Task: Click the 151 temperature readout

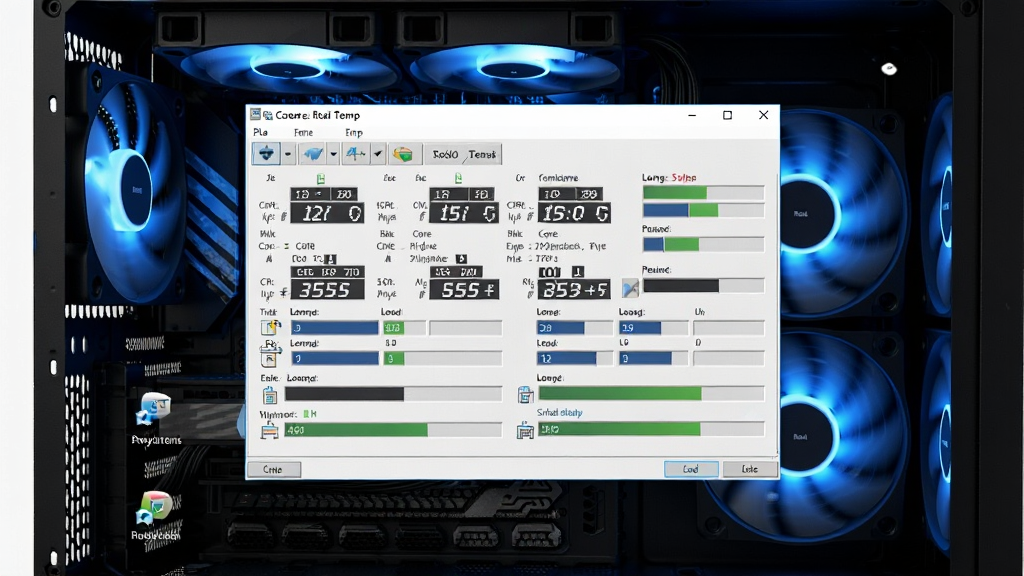Action: click(464, 214)
